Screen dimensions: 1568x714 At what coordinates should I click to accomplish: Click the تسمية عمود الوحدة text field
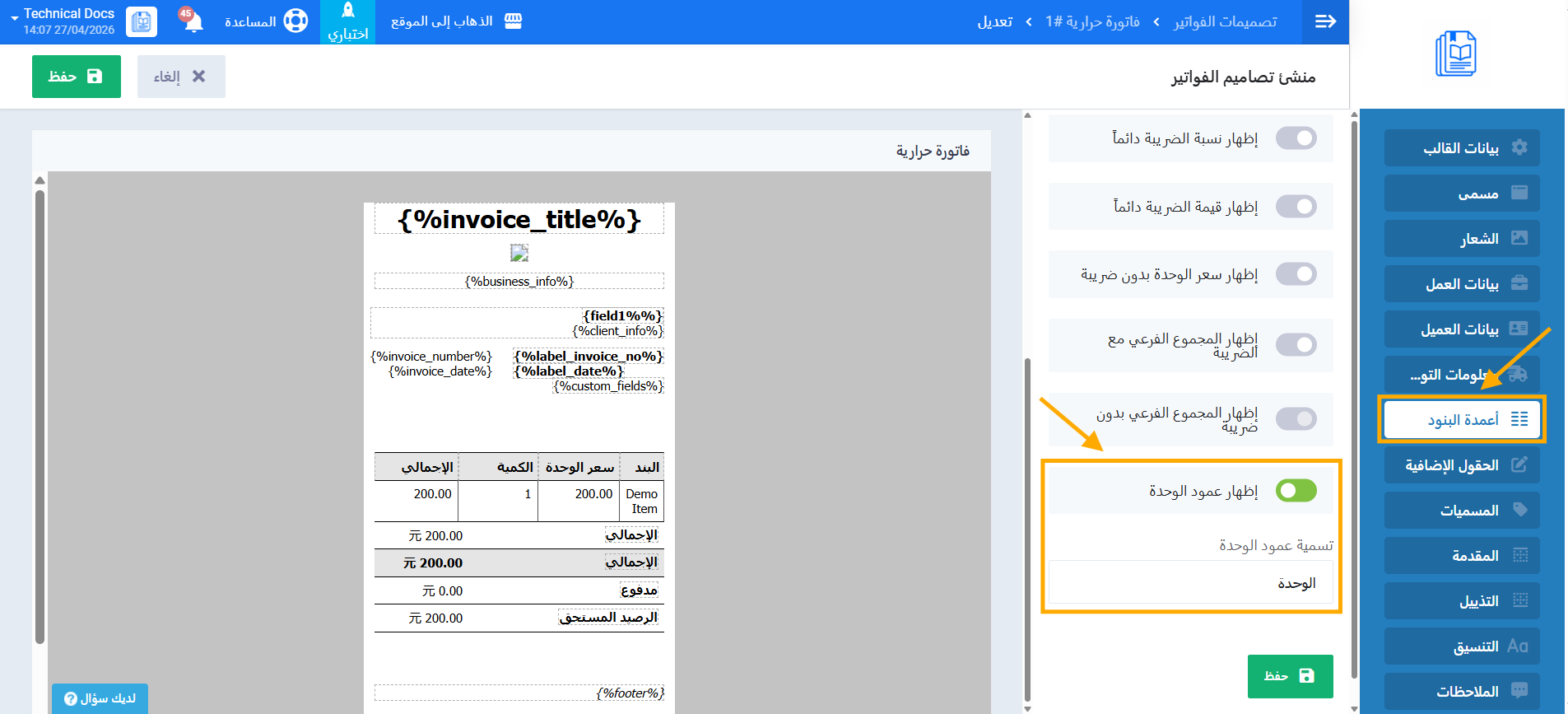click(x=1190, y=583)
